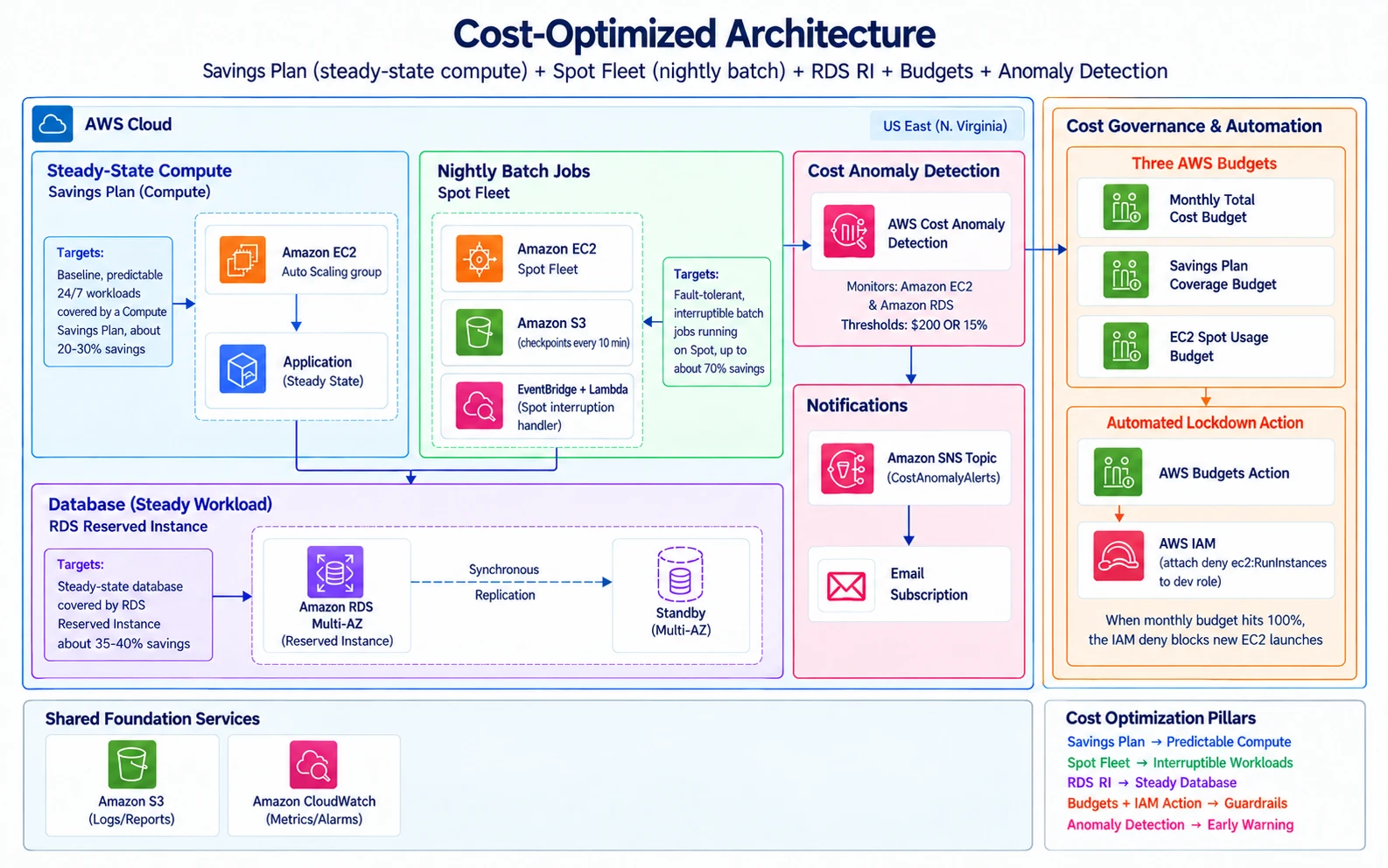The image size is (1388, 868).
Task: Select the "Shared Foundation Services" heading
Action: [x=152, y=718]
